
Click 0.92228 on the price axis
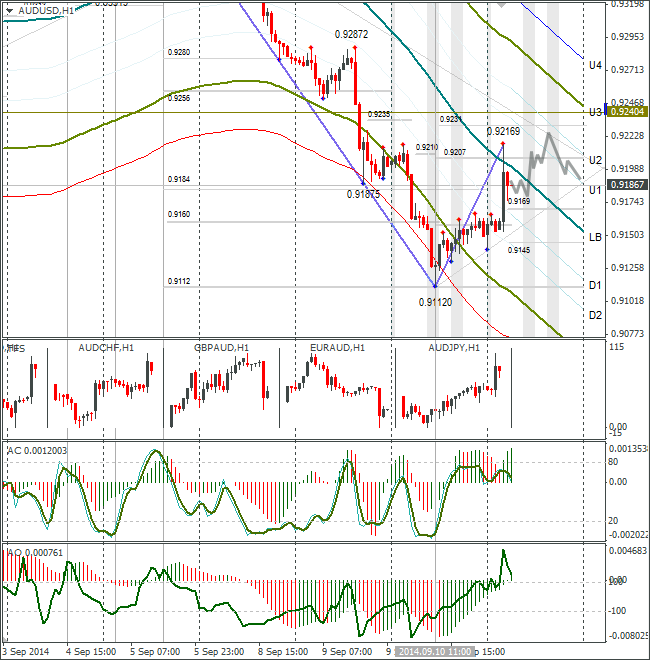(x=627, y=136)
